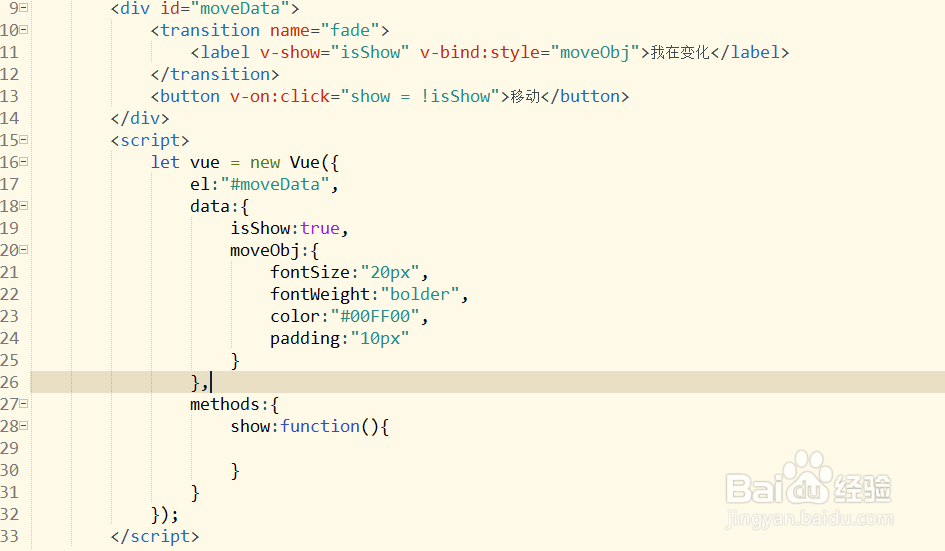The image size is (945, 551).
Task: Click the name="fade" attribute text
Action: [x=325, y=30]
